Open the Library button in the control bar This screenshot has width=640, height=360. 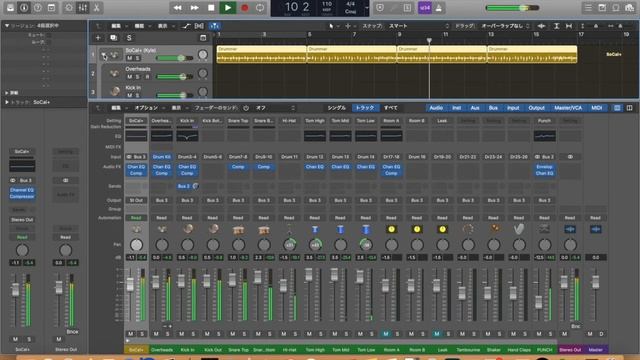(x=11, y=7)
